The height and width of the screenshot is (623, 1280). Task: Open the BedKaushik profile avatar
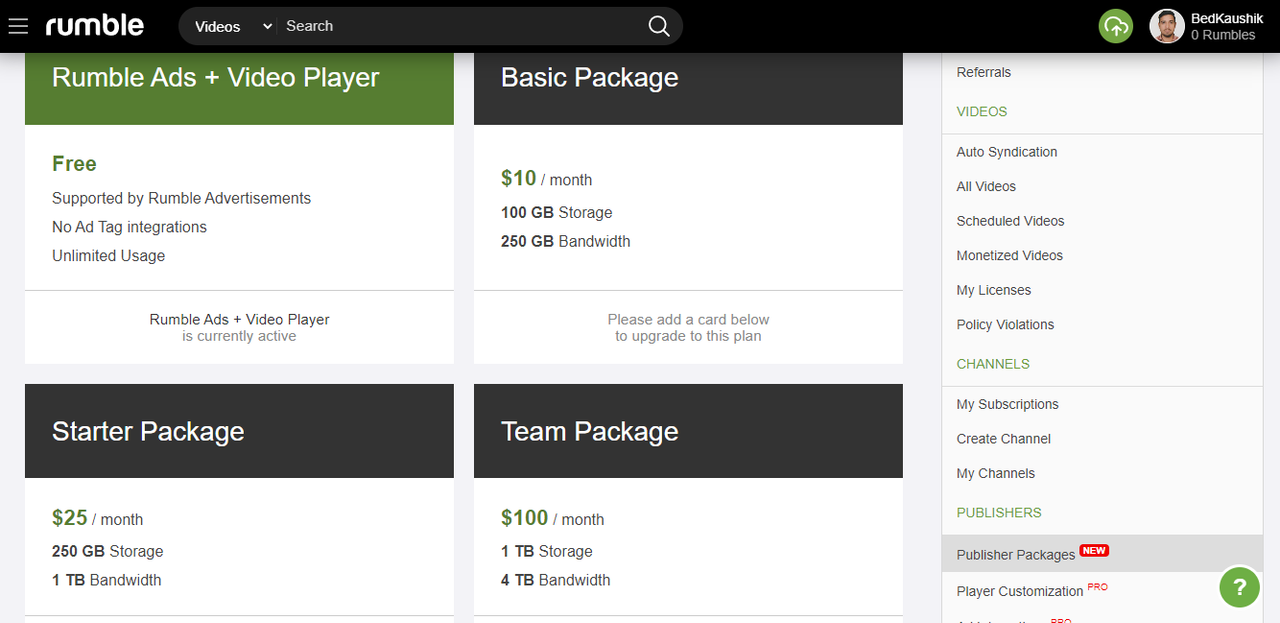[x=1167, y=26]
